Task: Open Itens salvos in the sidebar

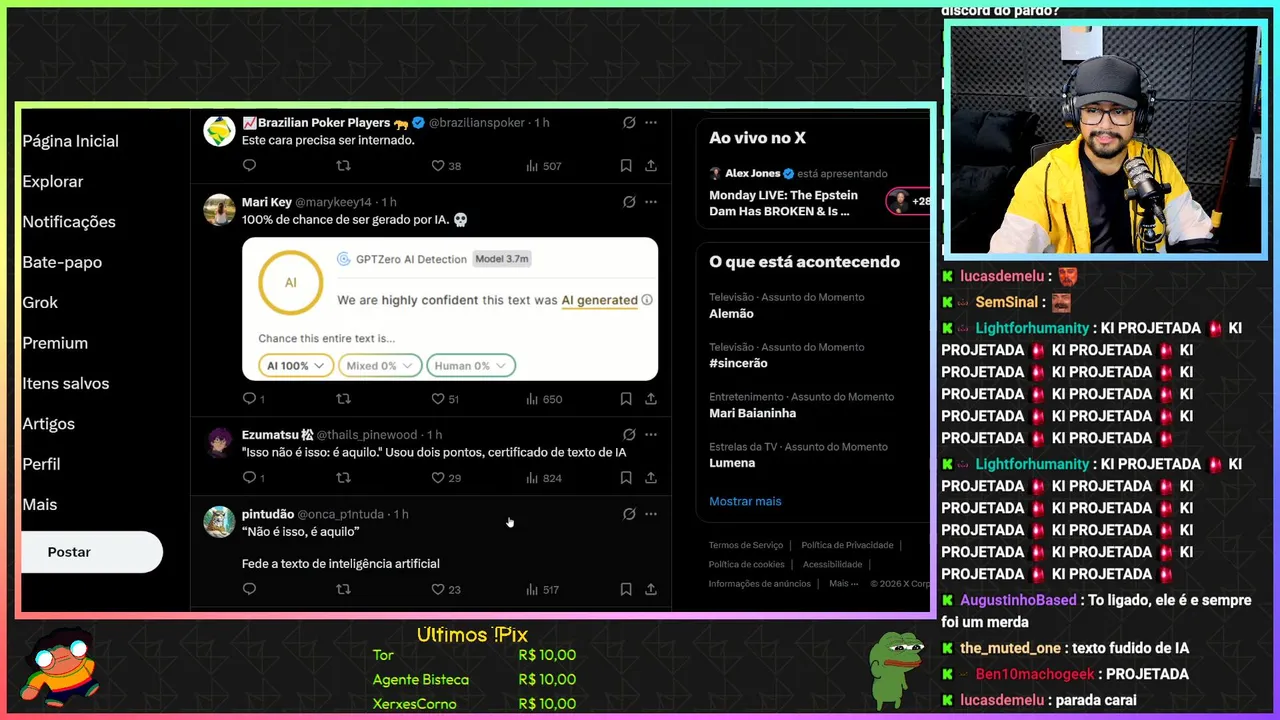Action: (x=66, y=383)
